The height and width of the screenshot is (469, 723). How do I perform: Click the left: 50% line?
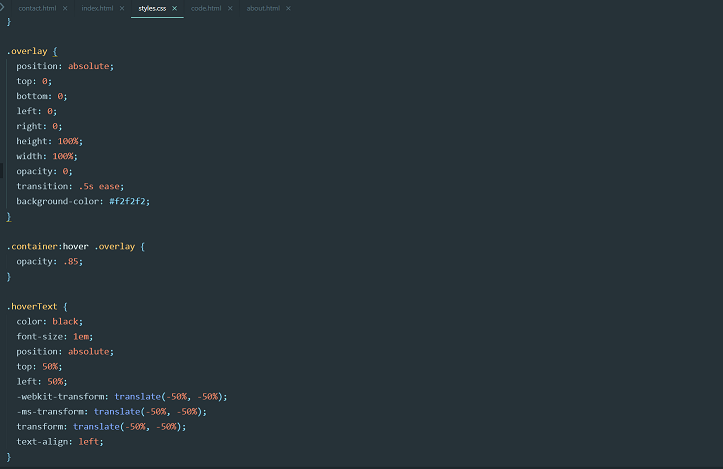(42, 381)
